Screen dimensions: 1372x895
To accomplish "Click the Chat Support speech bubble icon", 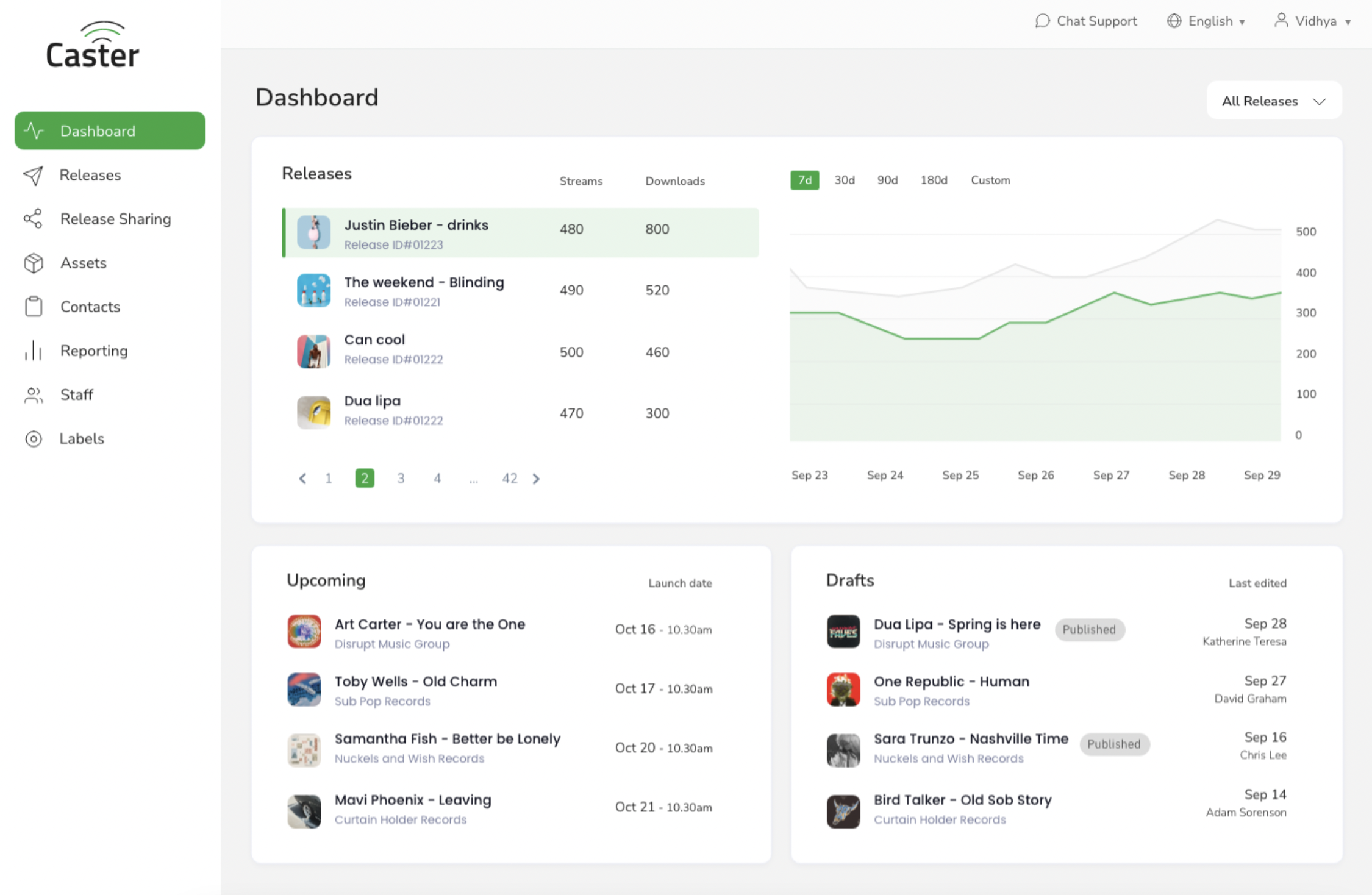I will click(x=1043, y=21).
